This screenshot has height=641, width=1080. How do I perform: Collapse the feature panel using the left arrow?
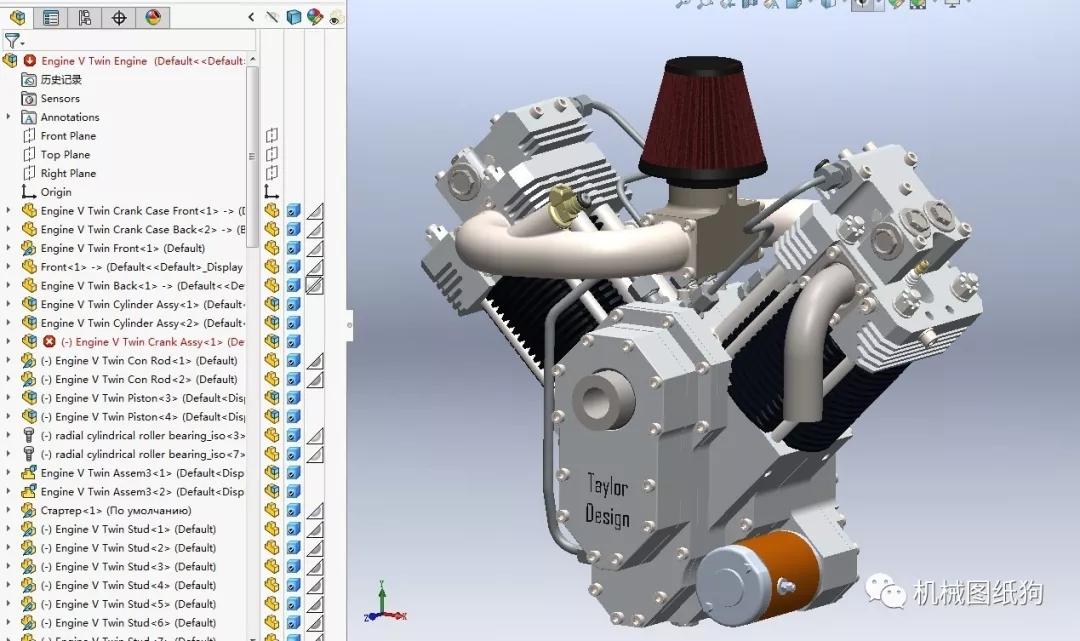tap(251, 16)
